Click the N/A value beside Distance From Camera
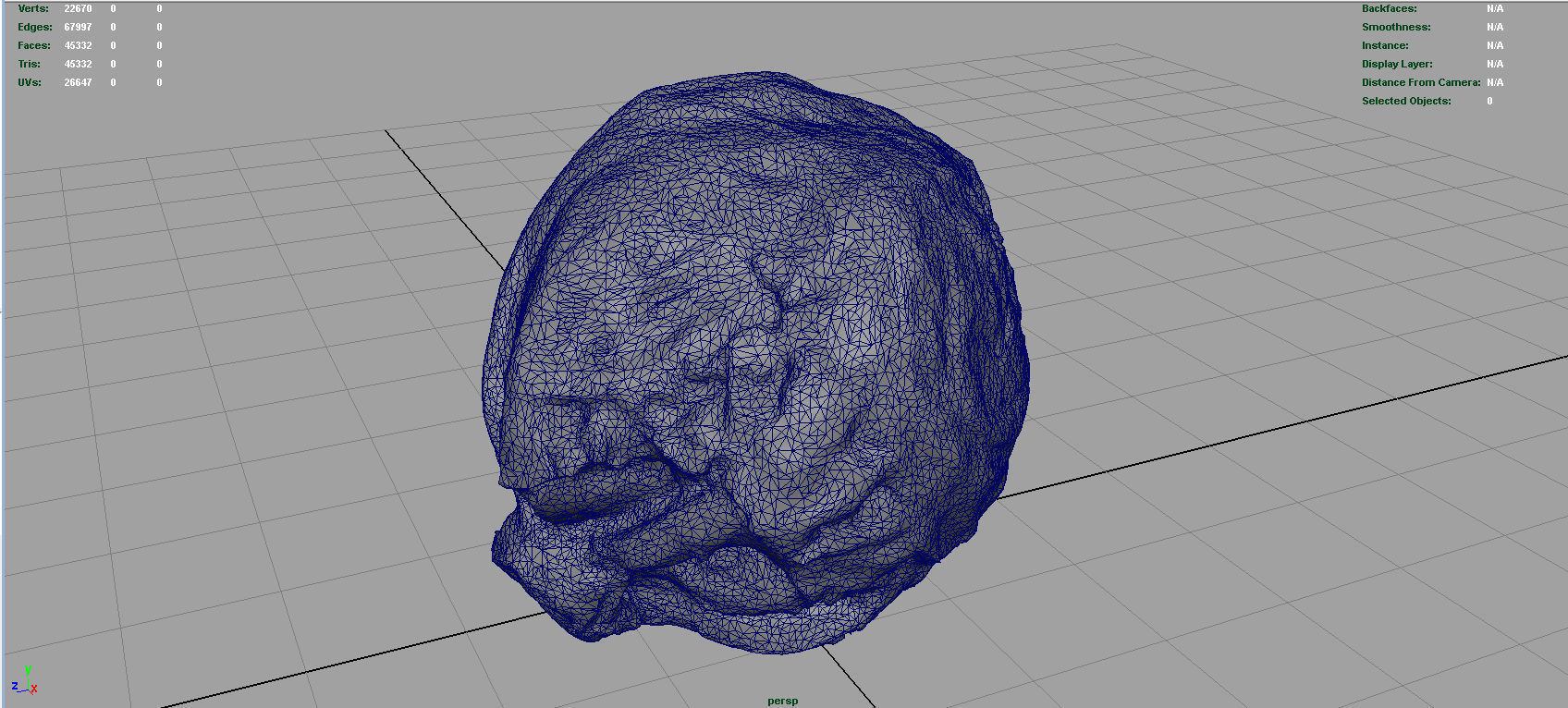The height and width of the screenshot is (708, 1568). click(x=1495, y=82)
